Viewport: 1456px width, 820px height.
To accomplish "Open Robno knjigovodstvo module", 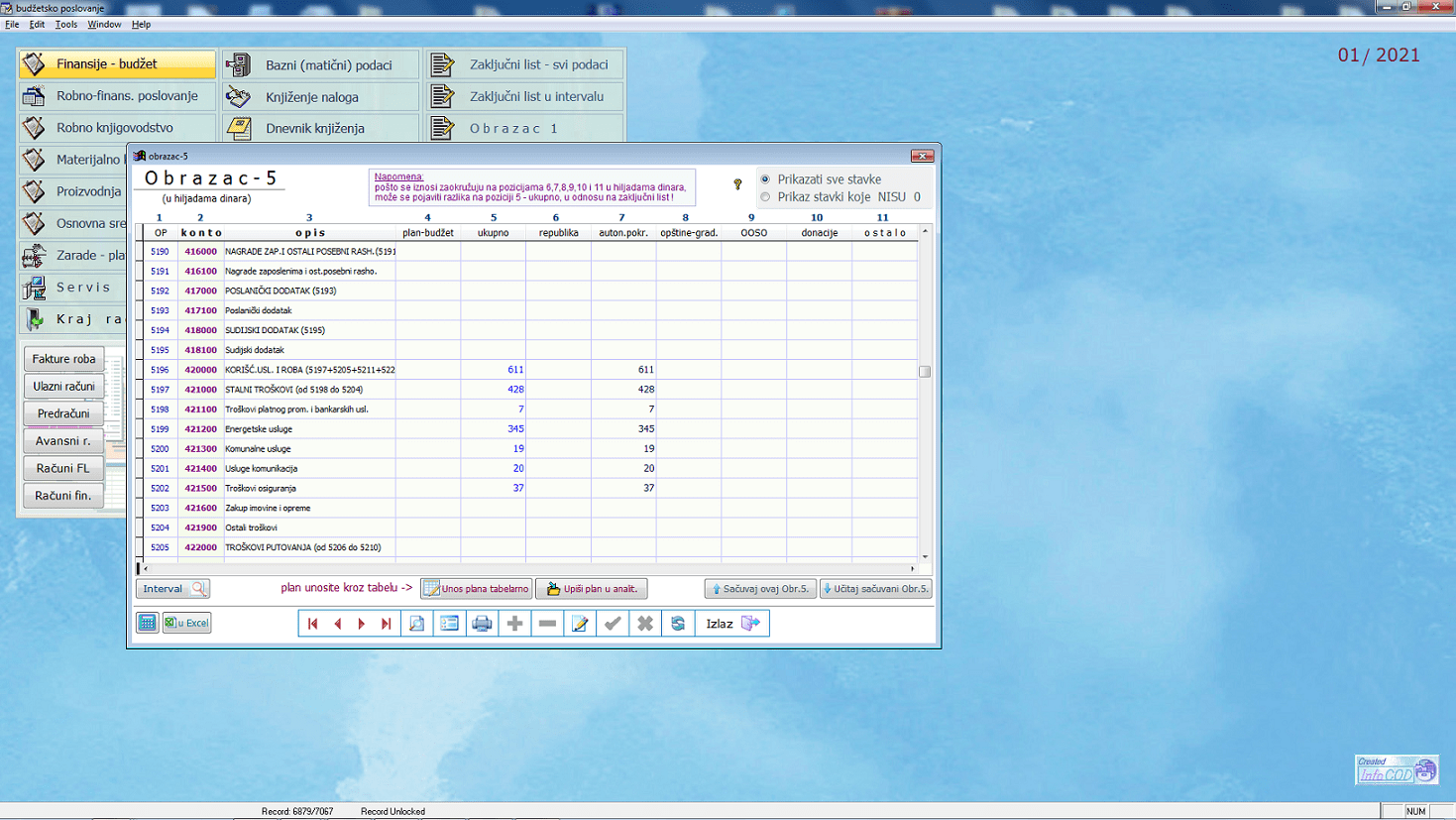I will click(117, 128).
